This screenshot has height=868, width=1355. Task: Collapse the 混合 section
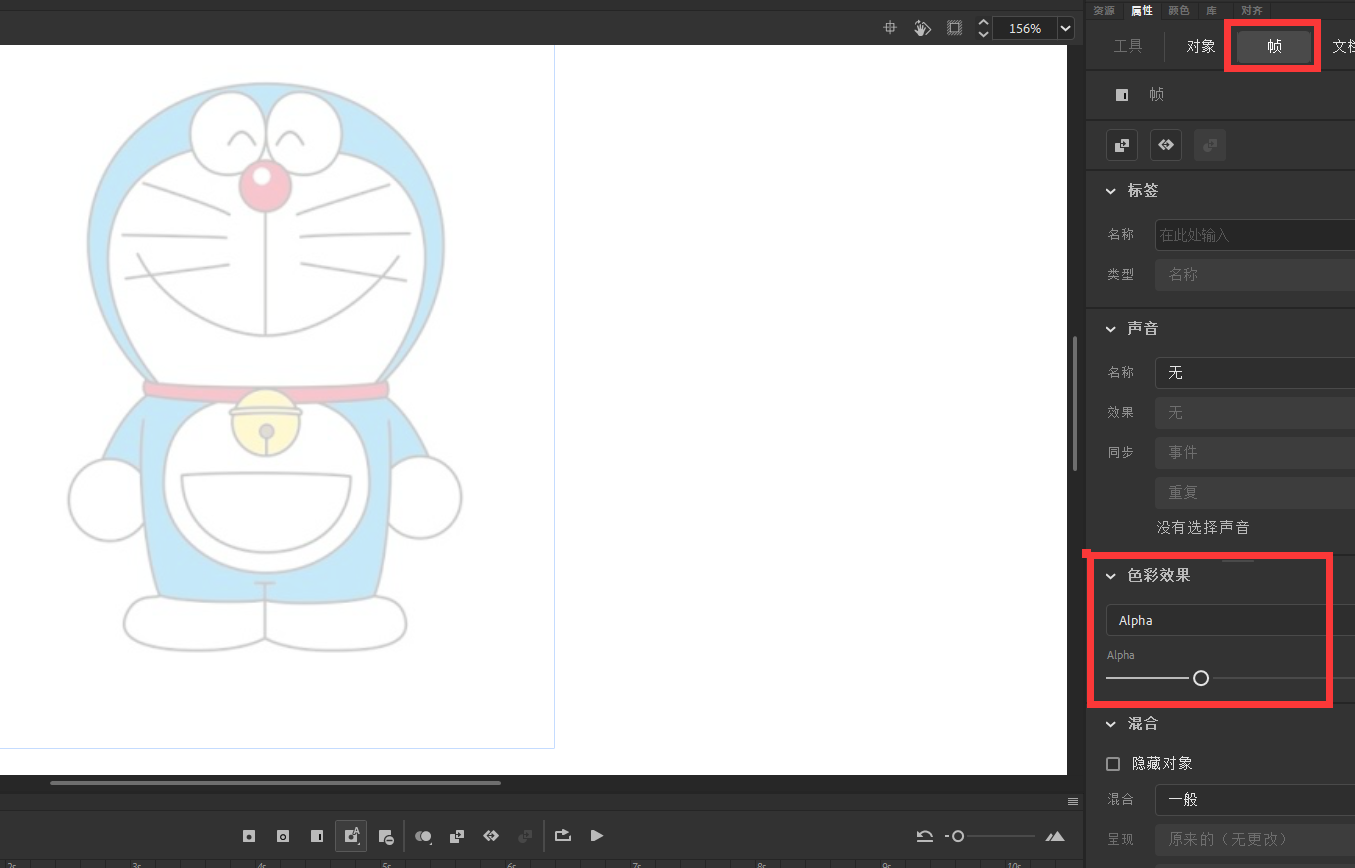click(1110, 724)
